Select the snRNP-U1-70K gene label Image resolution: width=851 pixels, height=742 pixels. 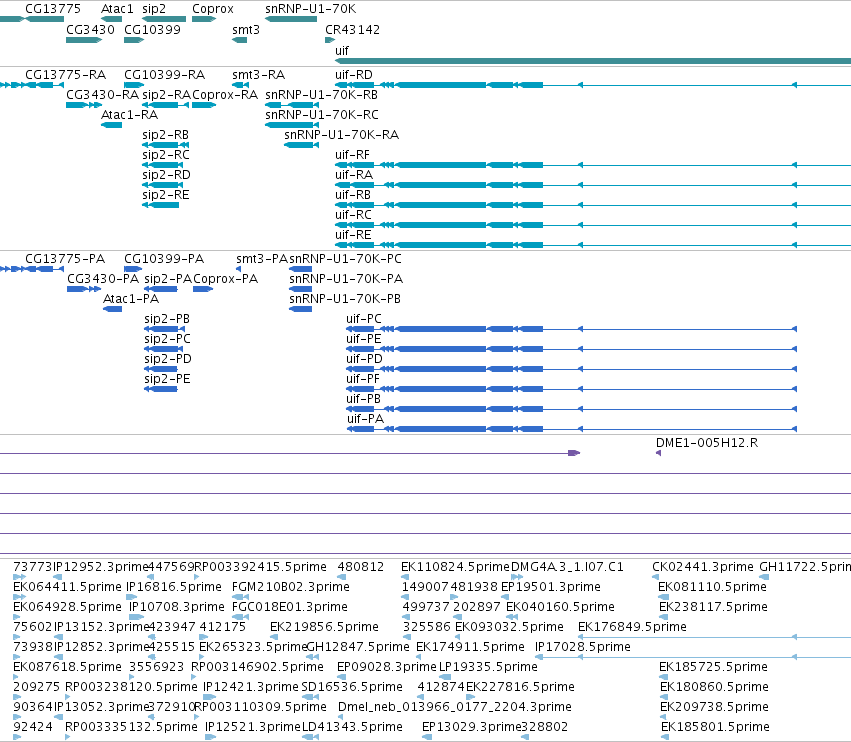310,9
